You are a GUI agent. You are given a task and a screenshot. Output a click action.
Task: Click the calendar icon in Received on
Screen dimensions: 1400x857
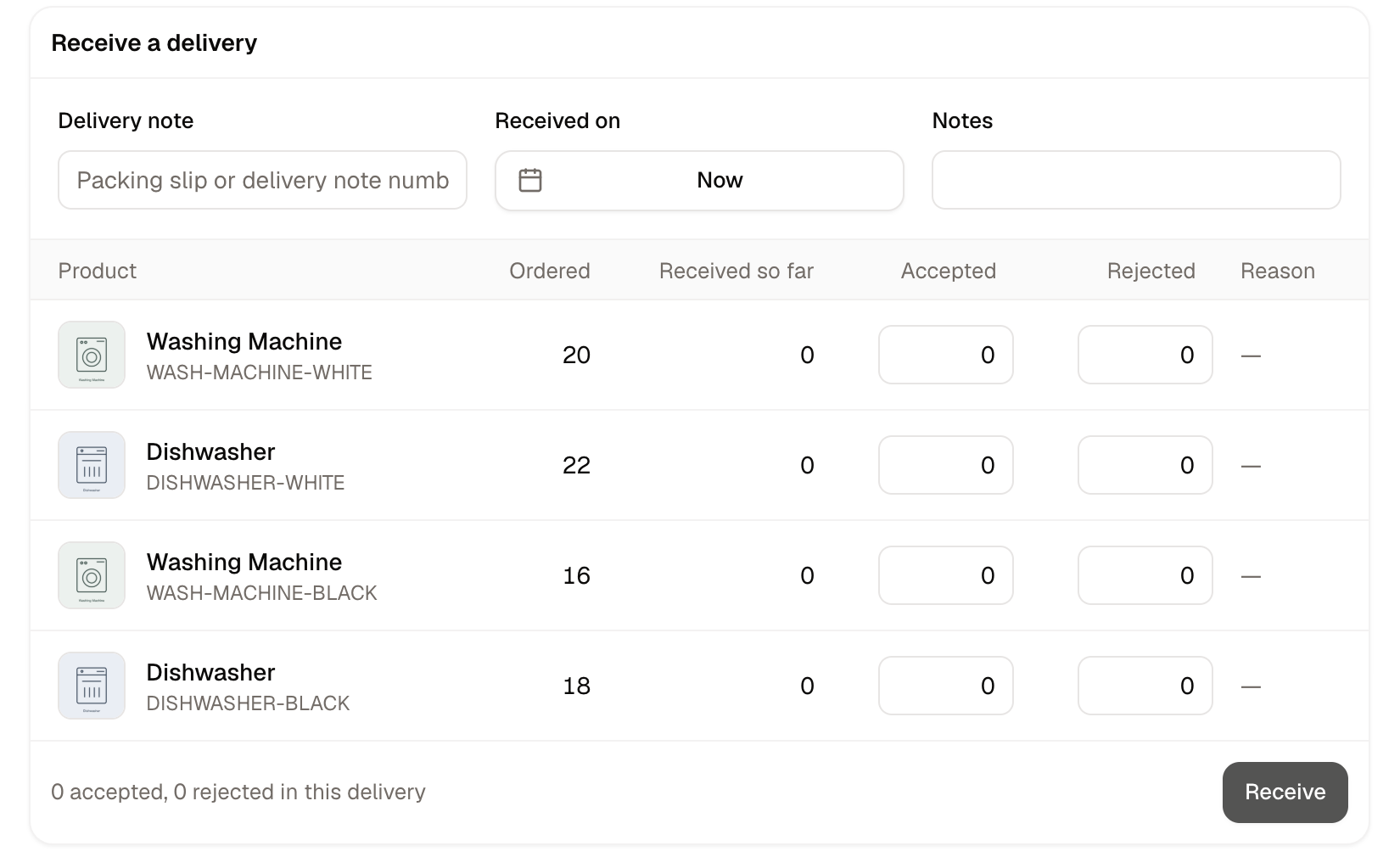530,180
